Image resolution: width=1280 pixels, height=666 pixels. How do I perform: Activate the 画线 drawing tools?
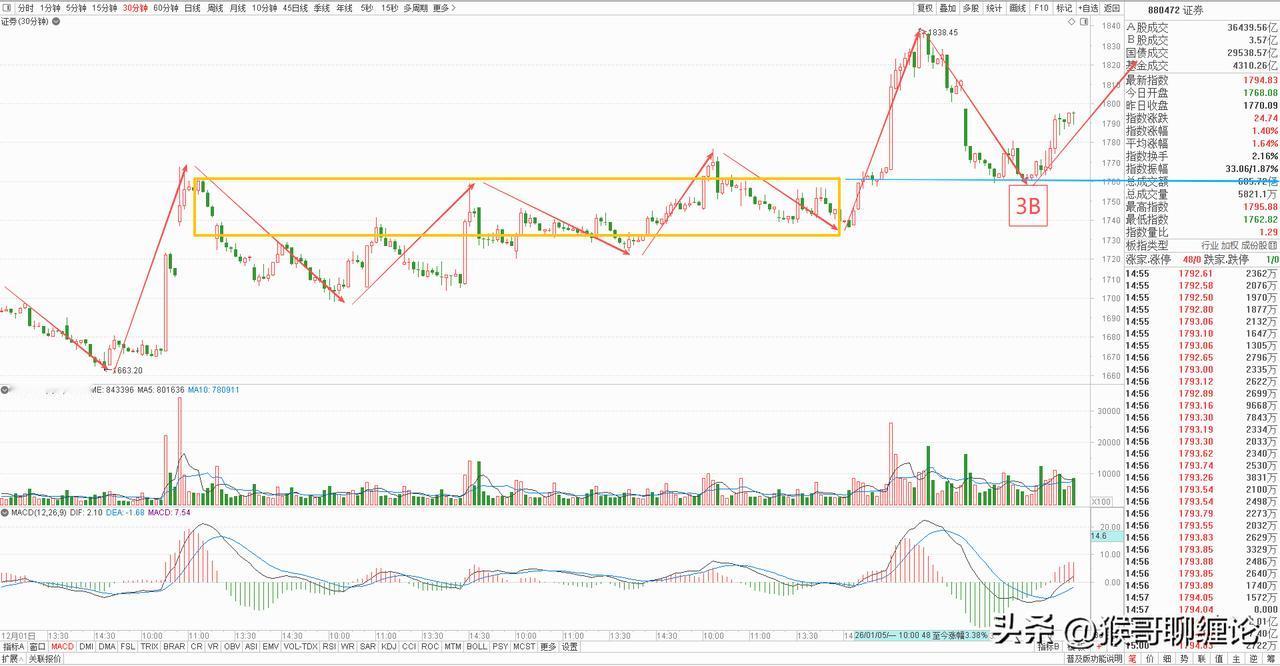(1018, 8)
